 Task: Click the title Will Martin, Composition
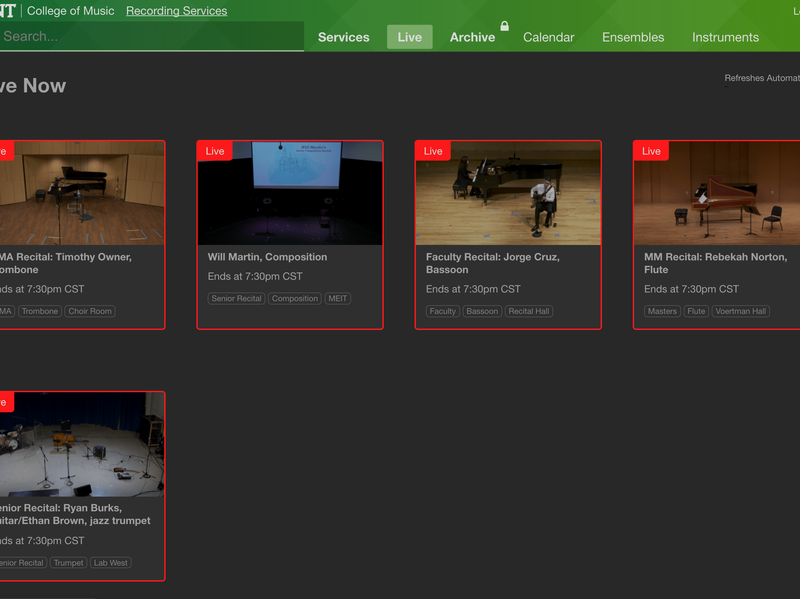coord(267,257)
